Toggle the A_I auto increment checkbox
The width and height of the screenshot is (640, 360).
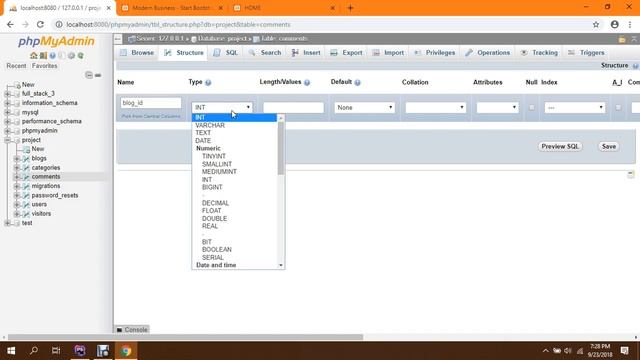click(618, 107)
